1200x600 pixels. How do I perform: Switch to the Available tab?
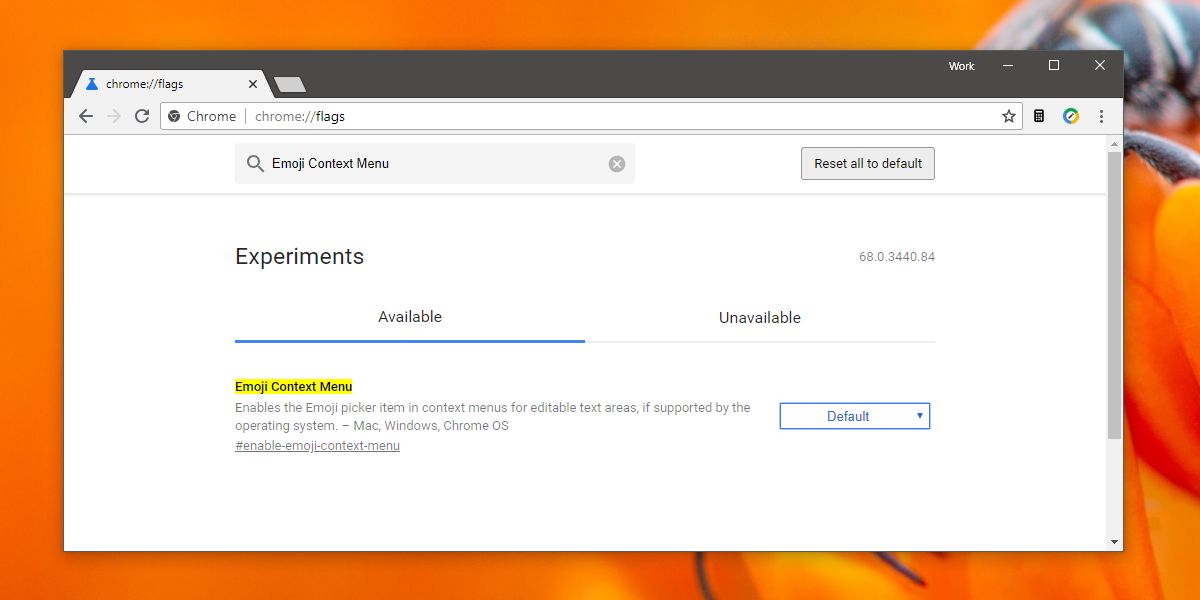pyautogui.click(x=410, y=317)
